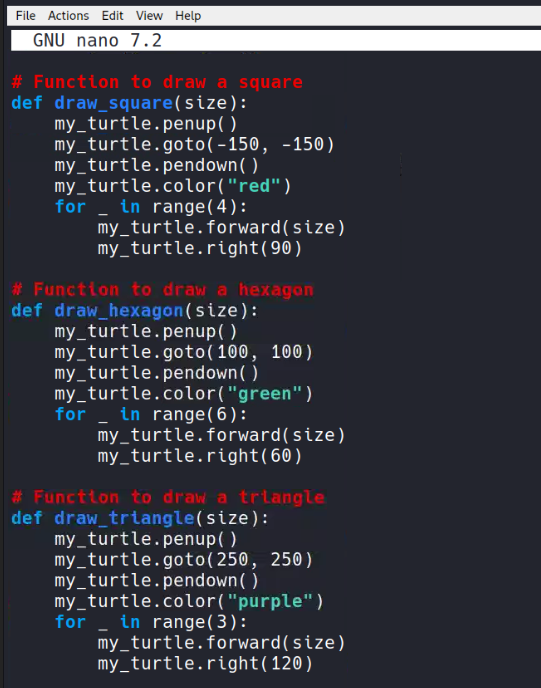This screenshot has height=688, width=541.
Task: Click the GNU nano 7.2 title bar
Action: tap(276, 40)
